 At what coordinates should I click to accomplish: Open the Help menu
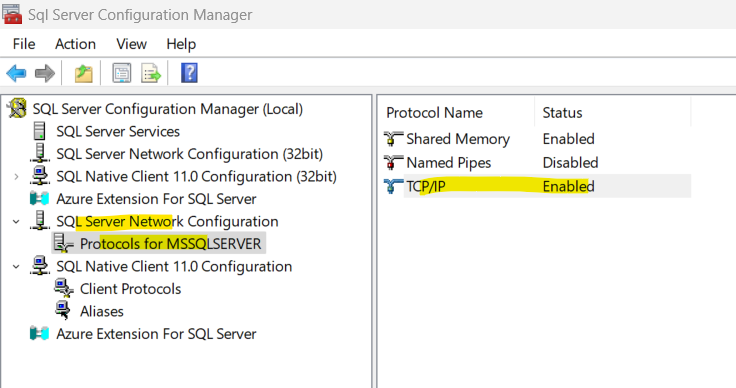pyautogui.click(x=181, y=44)
